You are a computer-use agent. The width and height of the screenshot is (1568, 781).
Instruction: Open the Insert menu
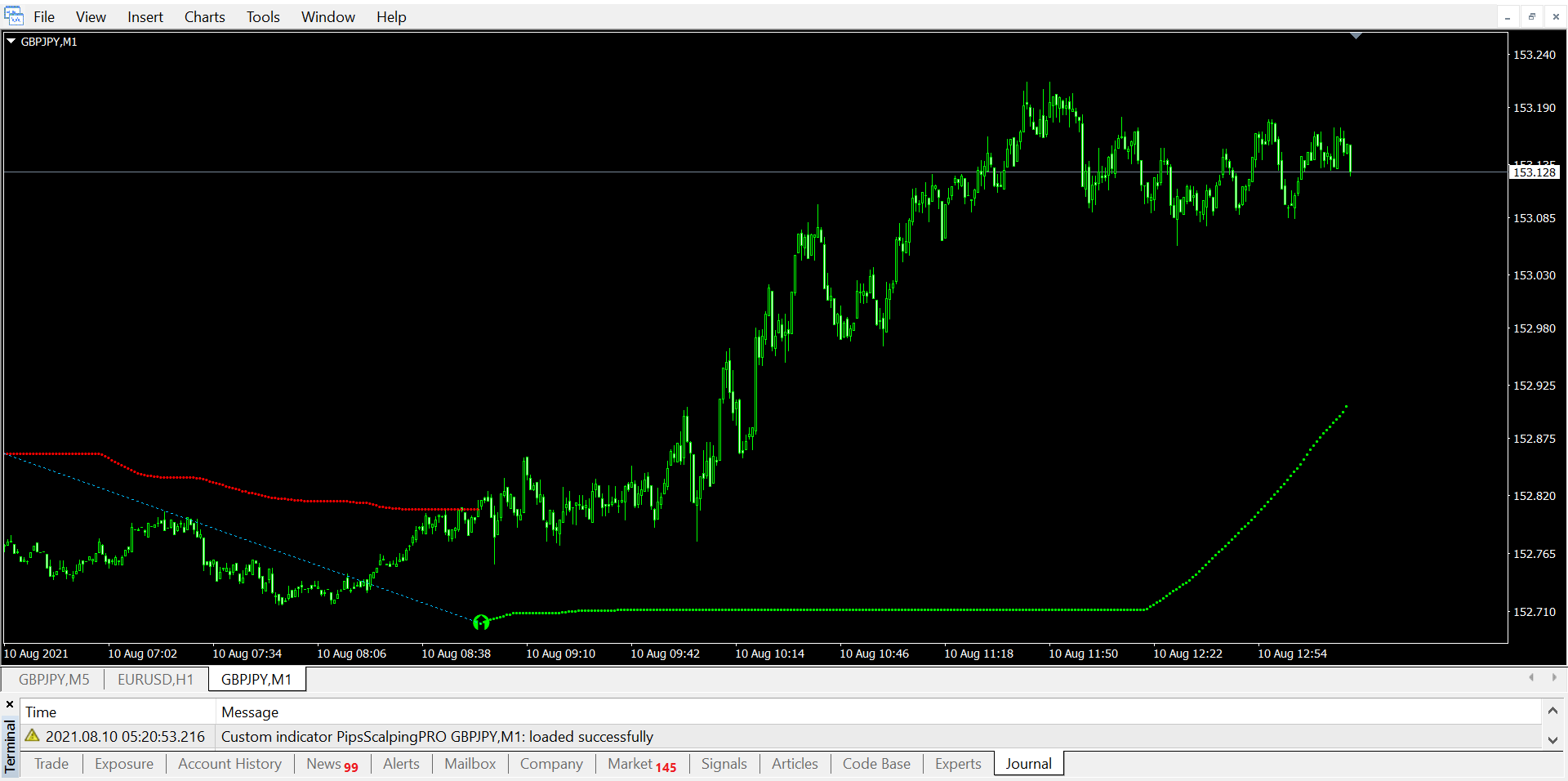tap(145, 16)
